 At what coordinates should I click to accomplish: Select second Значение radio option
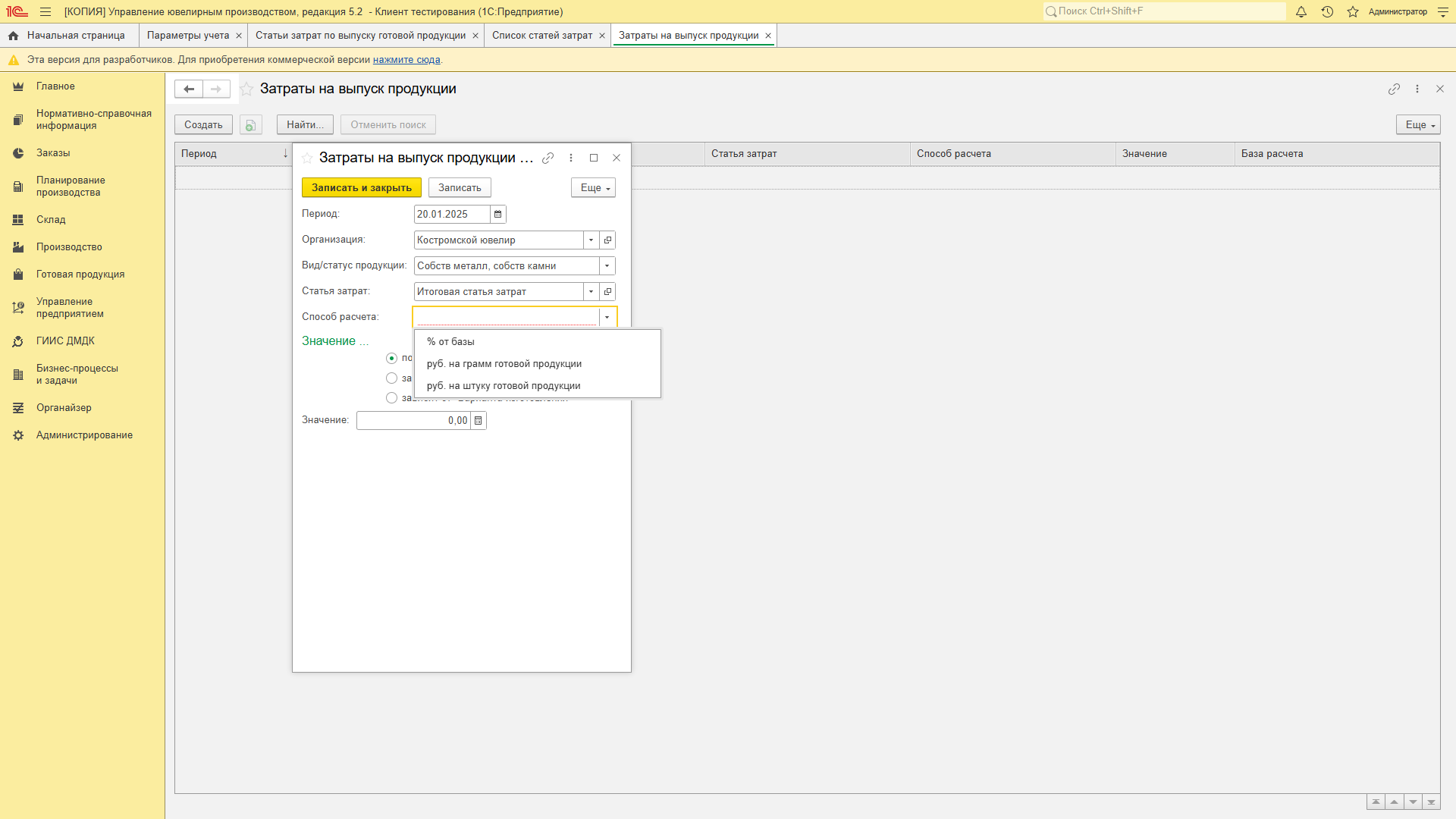(391, 378)
